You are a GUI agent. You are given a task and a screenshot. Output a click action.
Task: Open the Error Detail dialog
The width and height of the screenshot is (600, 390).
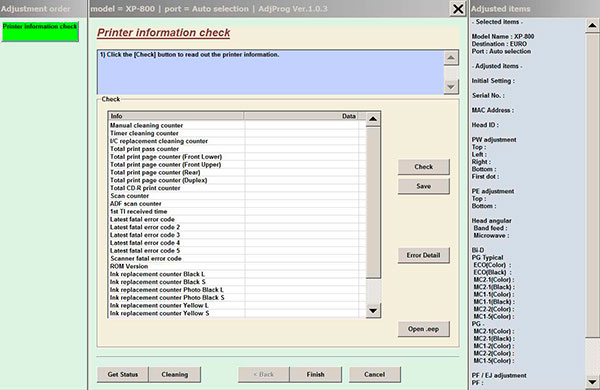tap(424, 255)
